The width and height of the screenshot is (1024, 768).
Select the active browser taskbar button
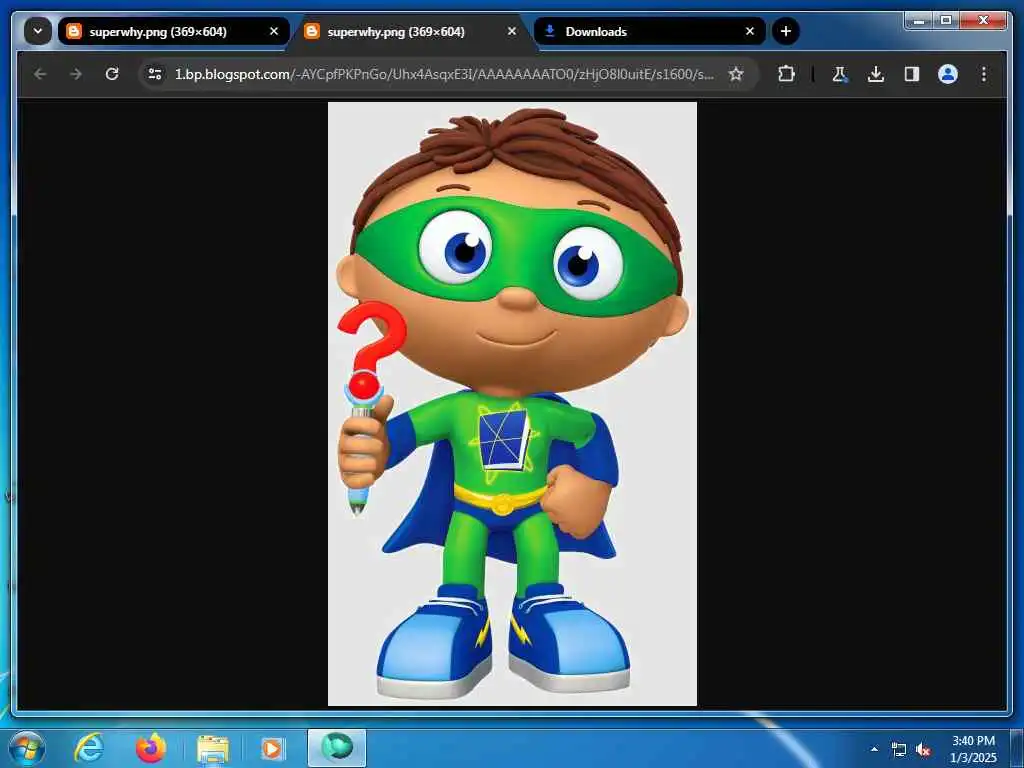[337, 748]
